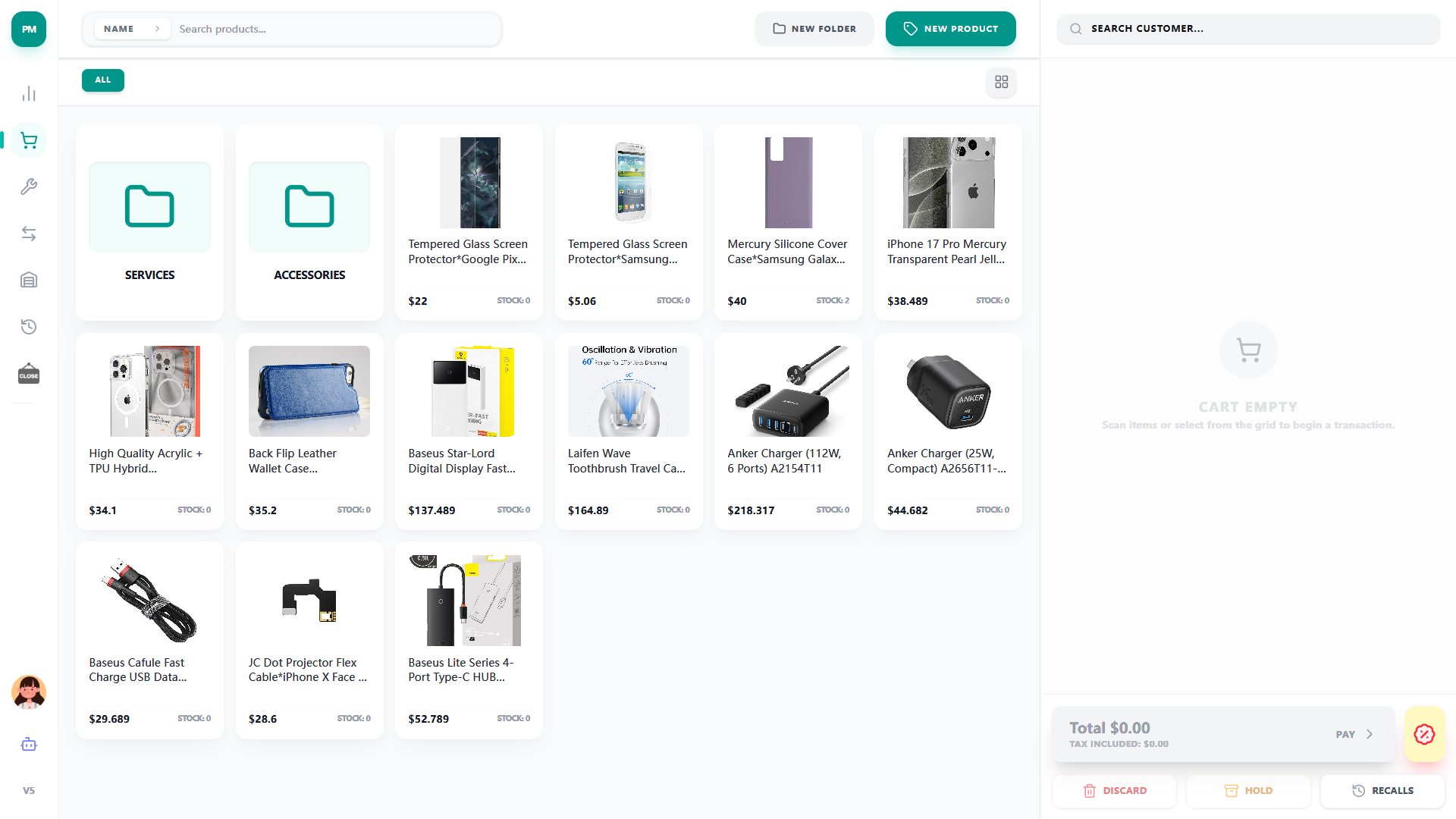Image resolution: width=1456 pixels, height=819 pixels.
Task: Expand the Pay chevron on total bar
Action: (x=1369, y=734)
